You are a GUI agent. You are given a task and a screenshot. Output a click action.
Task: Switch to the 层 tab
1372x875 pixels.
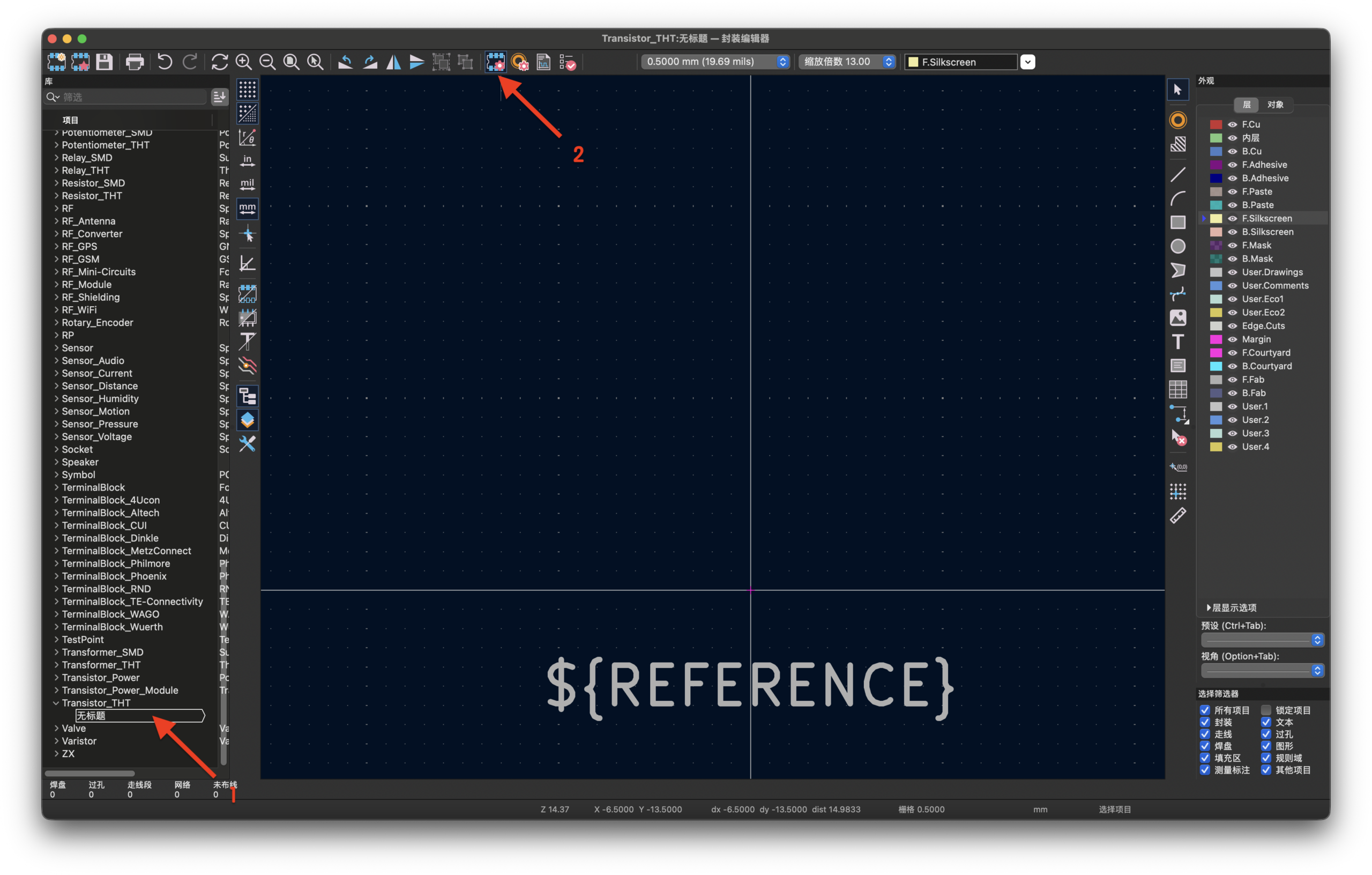pyautogui.click(x=1246, y=105)
